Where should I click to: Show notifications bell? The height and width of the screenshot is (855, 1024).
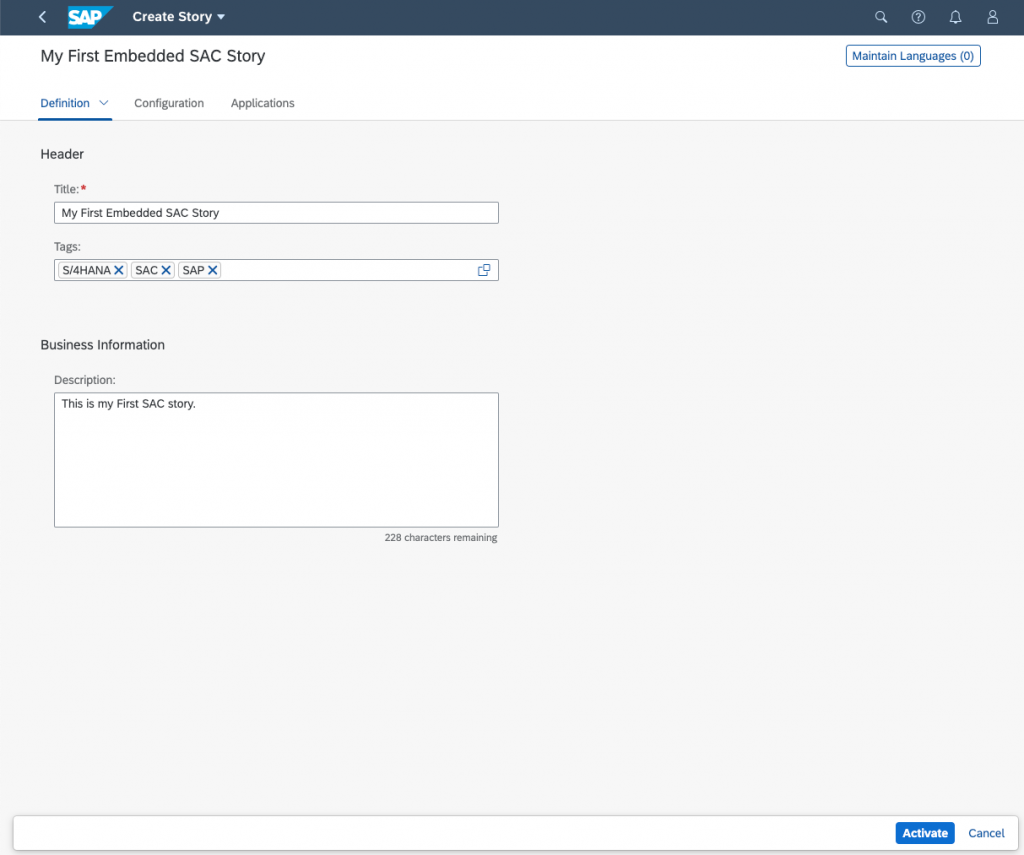955,17
